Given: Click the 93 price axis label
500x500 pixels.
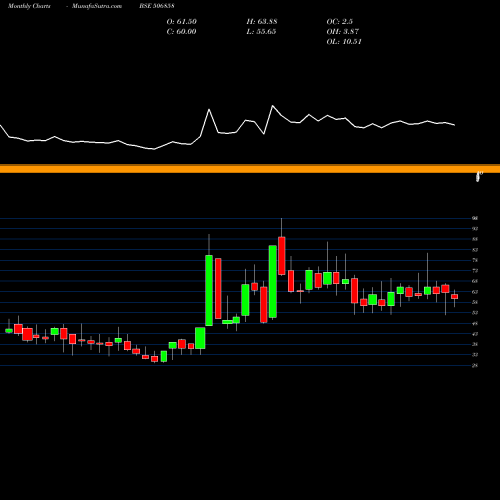Looking at the screenshot, I should [x=475, y=229].
